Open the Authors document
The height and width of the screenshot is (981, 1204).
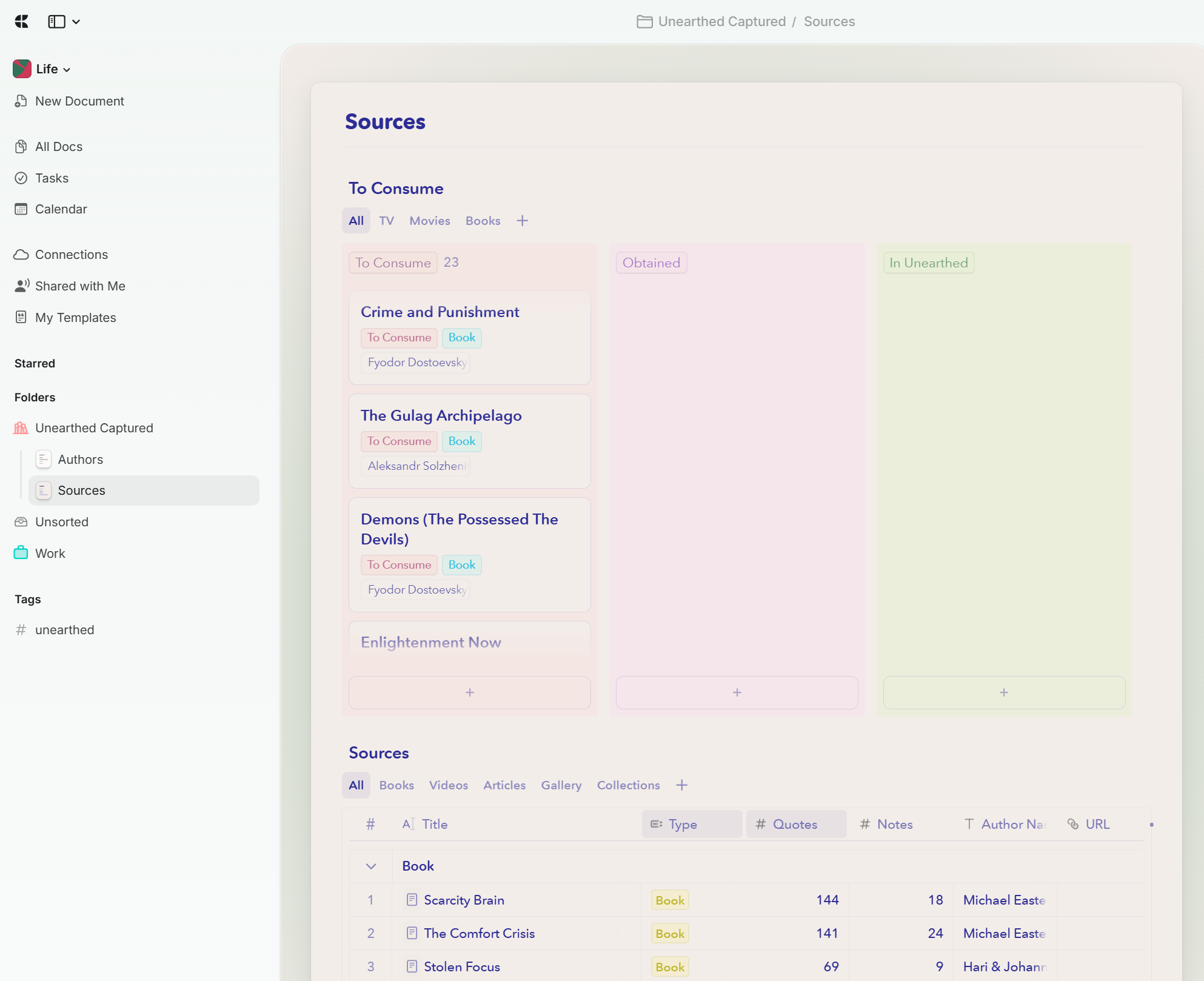81,460
